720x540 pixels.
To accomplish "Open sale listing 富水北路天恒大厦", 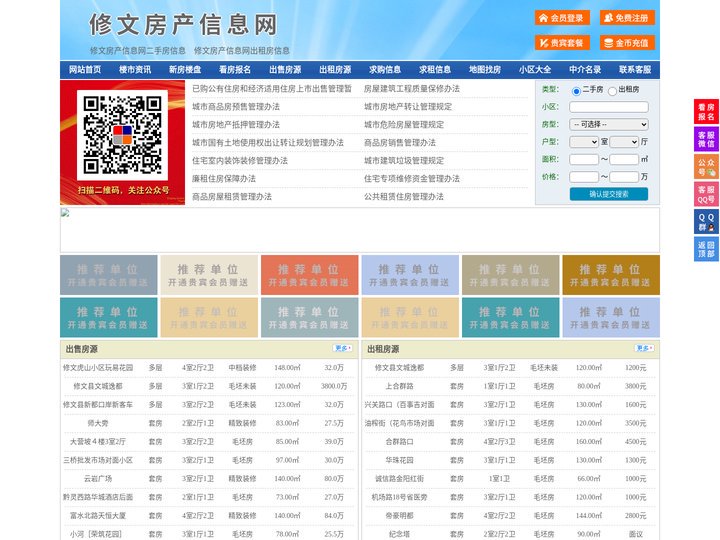I will click(x=98, y=516).
